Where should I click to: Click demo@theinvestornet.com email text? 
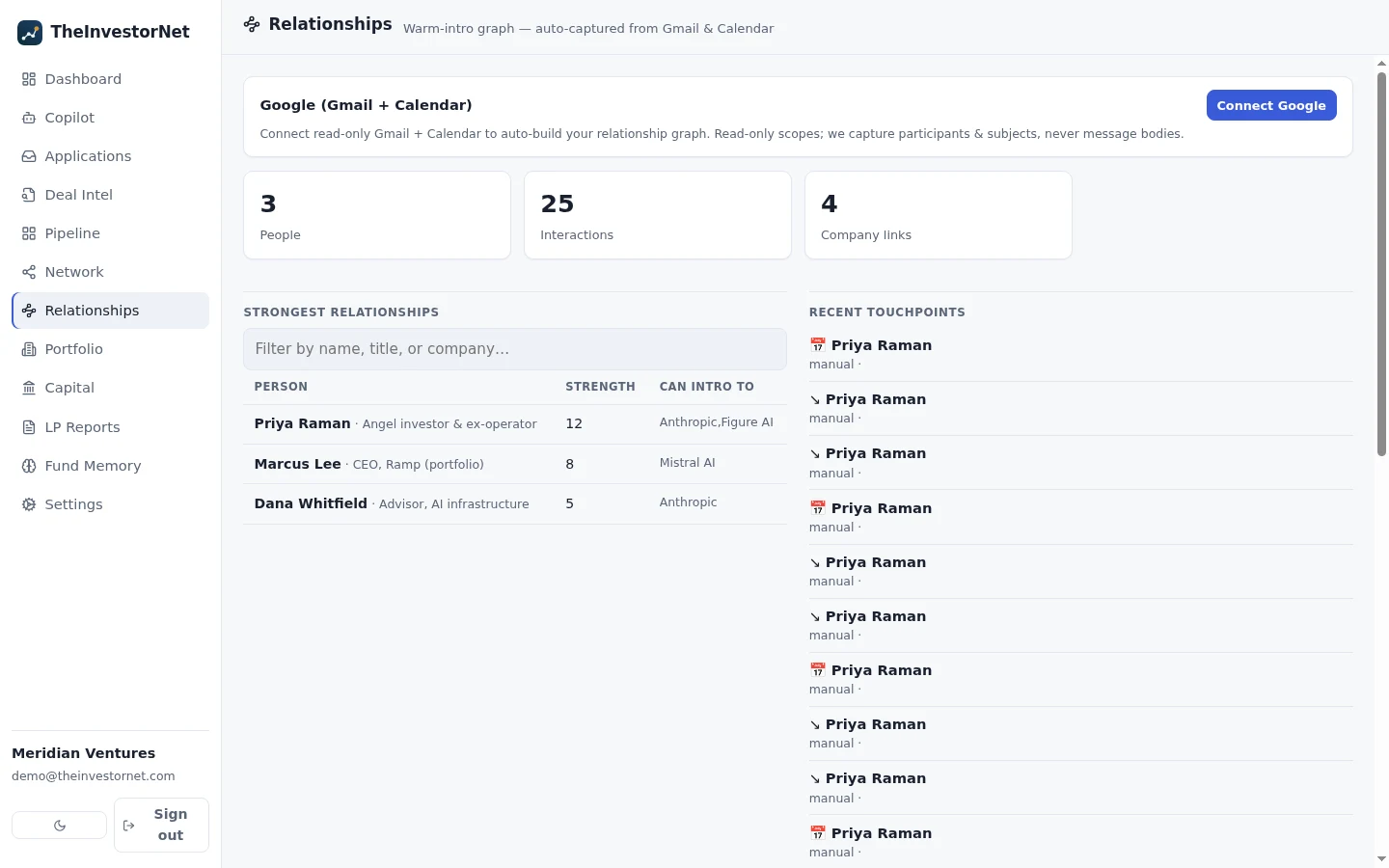point(94,776)
